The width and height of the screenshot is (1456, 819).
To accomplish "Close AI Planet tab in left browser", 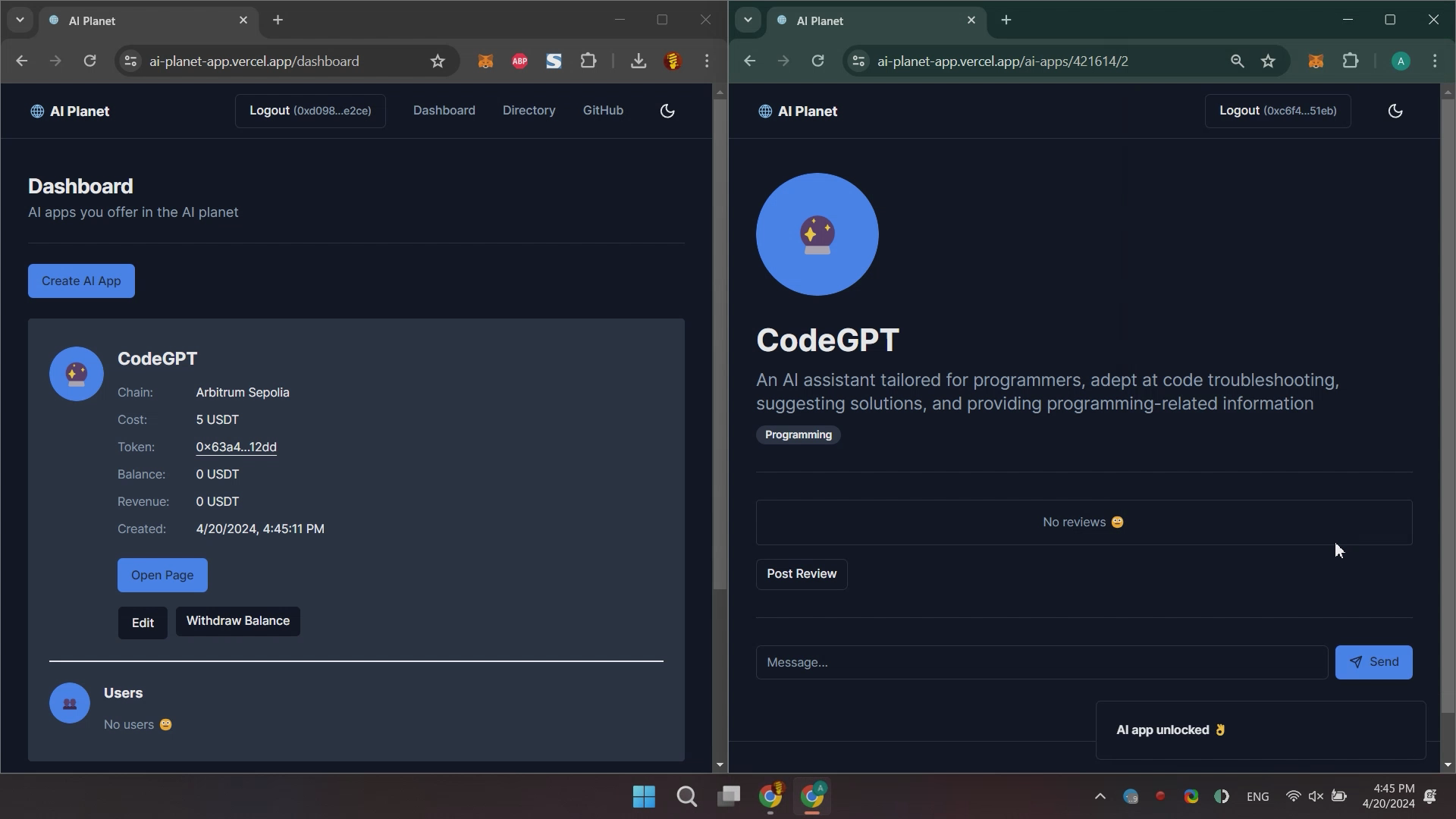I will pyautogui.click(x=243, y=20).
